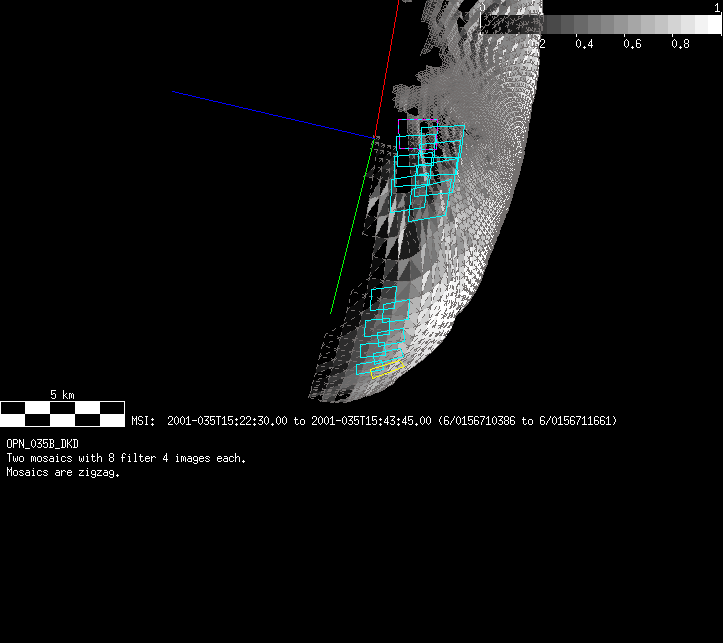Viewport: 723px width, 643px height.
Task: Click the 'Mosaics are zigzag.' text line
Action: (63, 473)
